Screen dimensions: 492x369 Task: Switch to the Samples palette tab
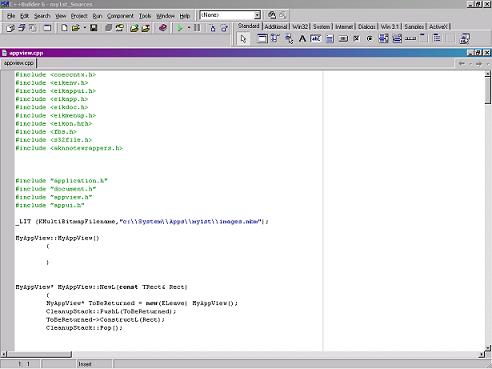click(414, 27)
